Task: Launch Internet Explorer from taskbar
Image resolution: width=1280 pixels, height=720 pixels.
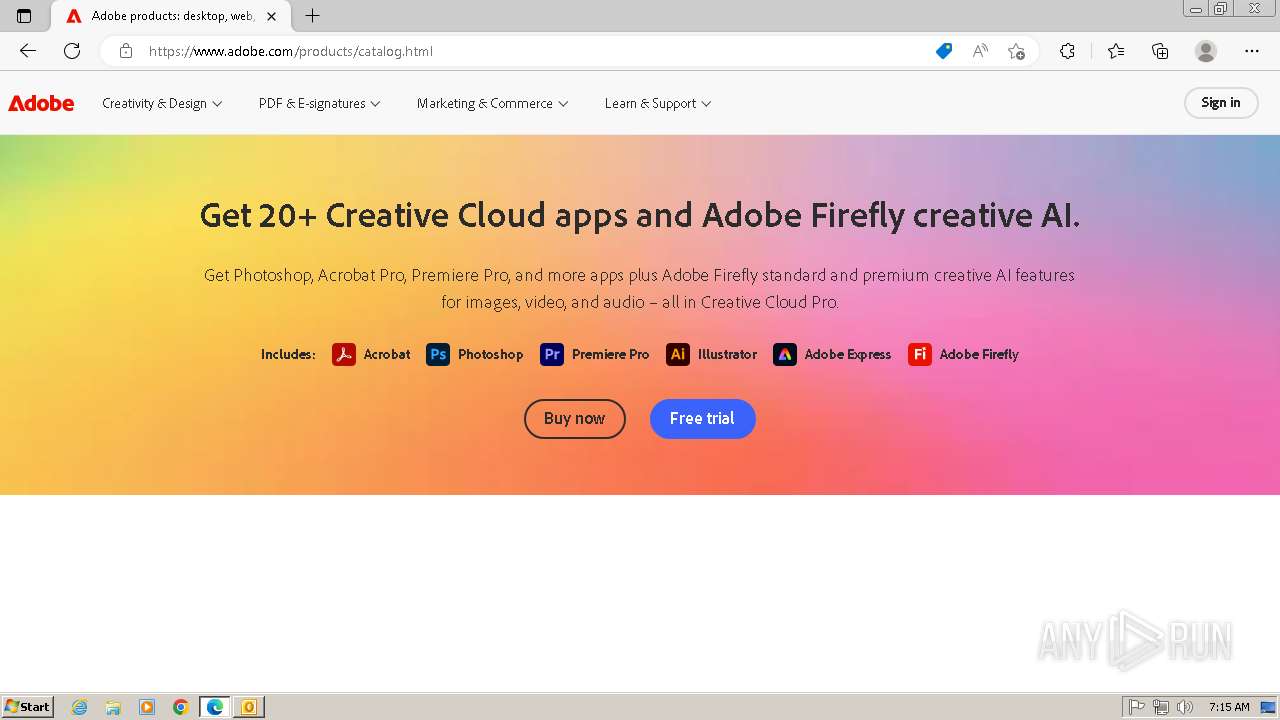Action: click(x=80, y=707)
